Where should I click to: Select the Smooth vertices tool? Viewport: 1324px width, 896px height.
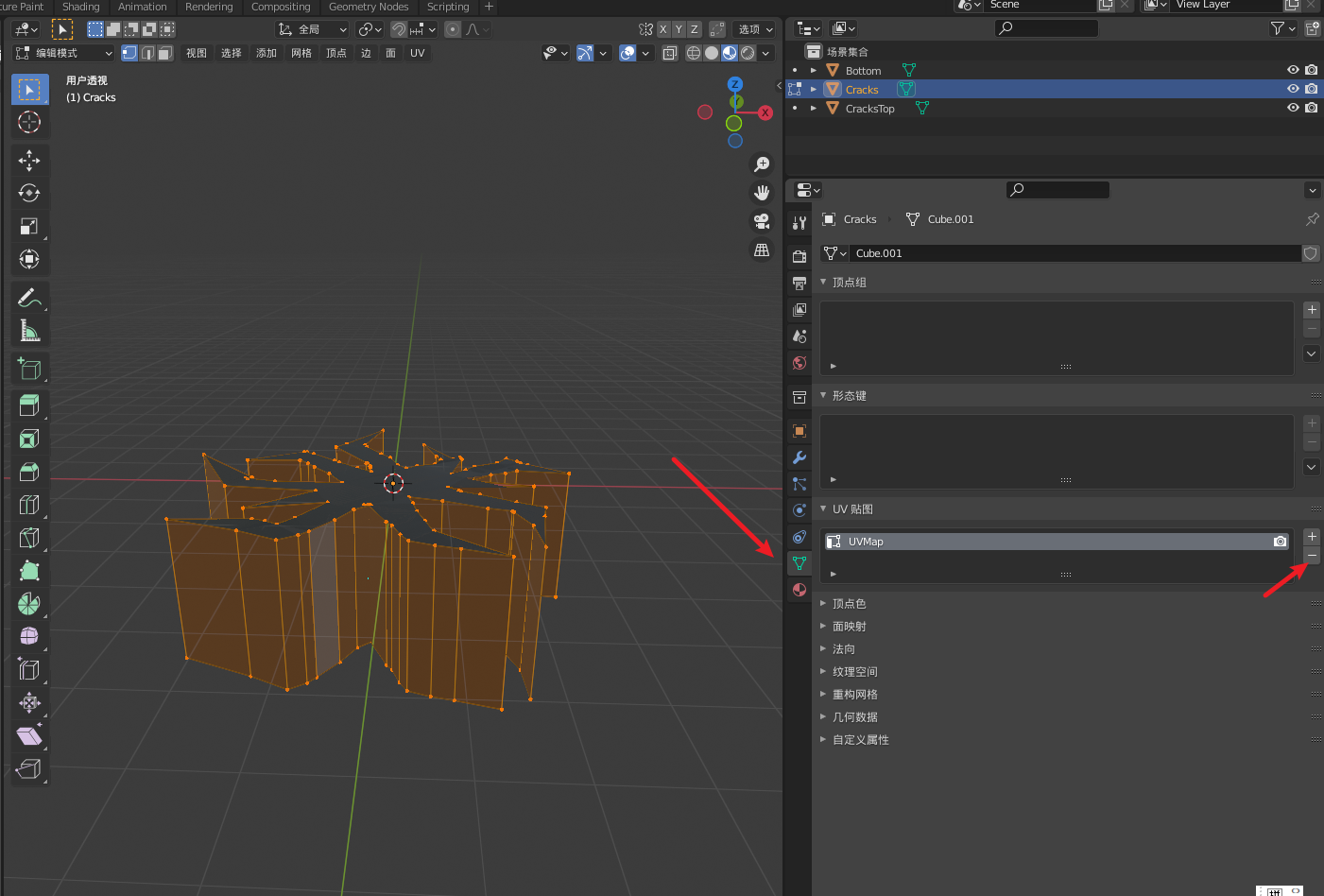[x=29, y=637]
